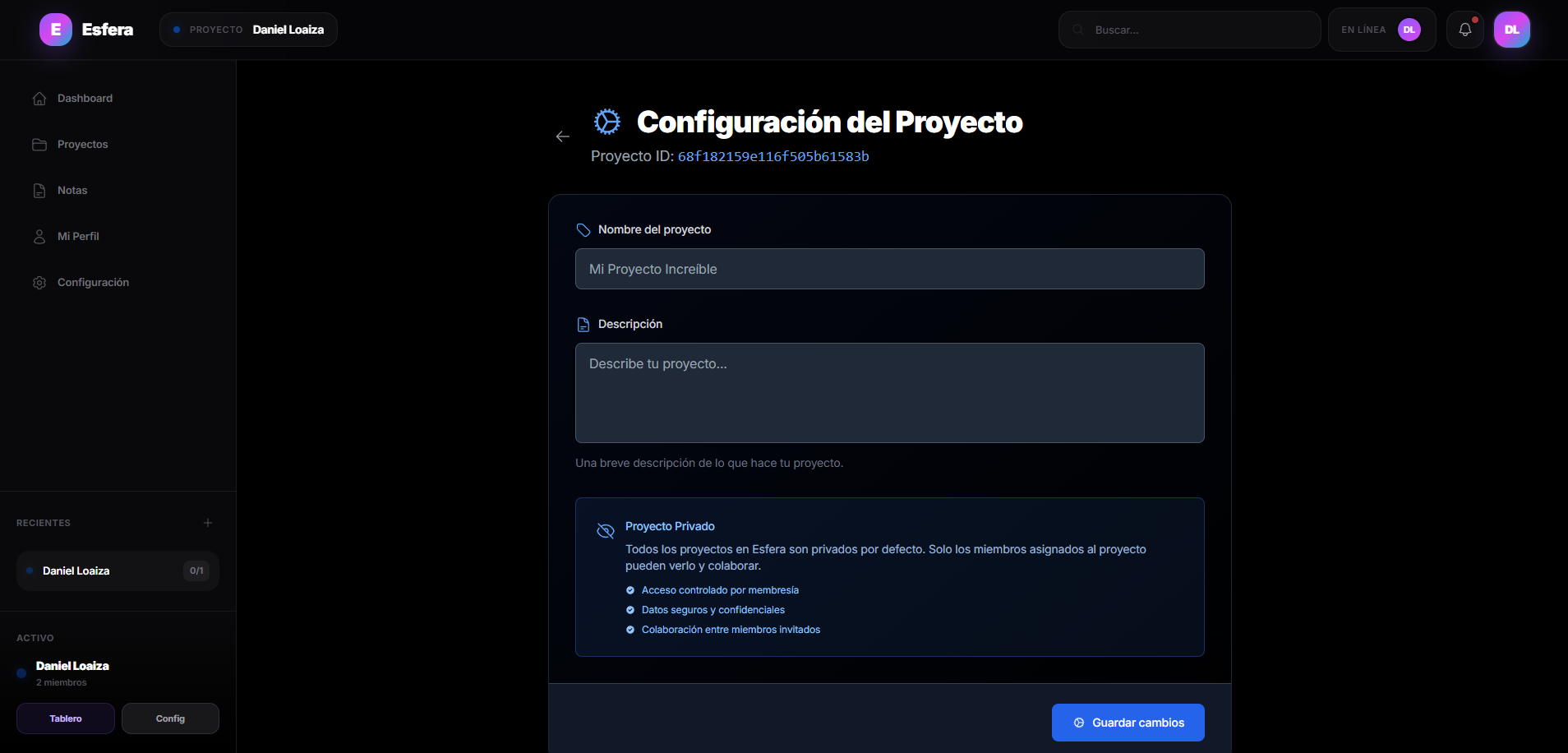Toggle the Colaboración entre miembros invitados checkmark
This screenshot has height=753, width=1568.
pyautogui.click(x=630, y=629)
